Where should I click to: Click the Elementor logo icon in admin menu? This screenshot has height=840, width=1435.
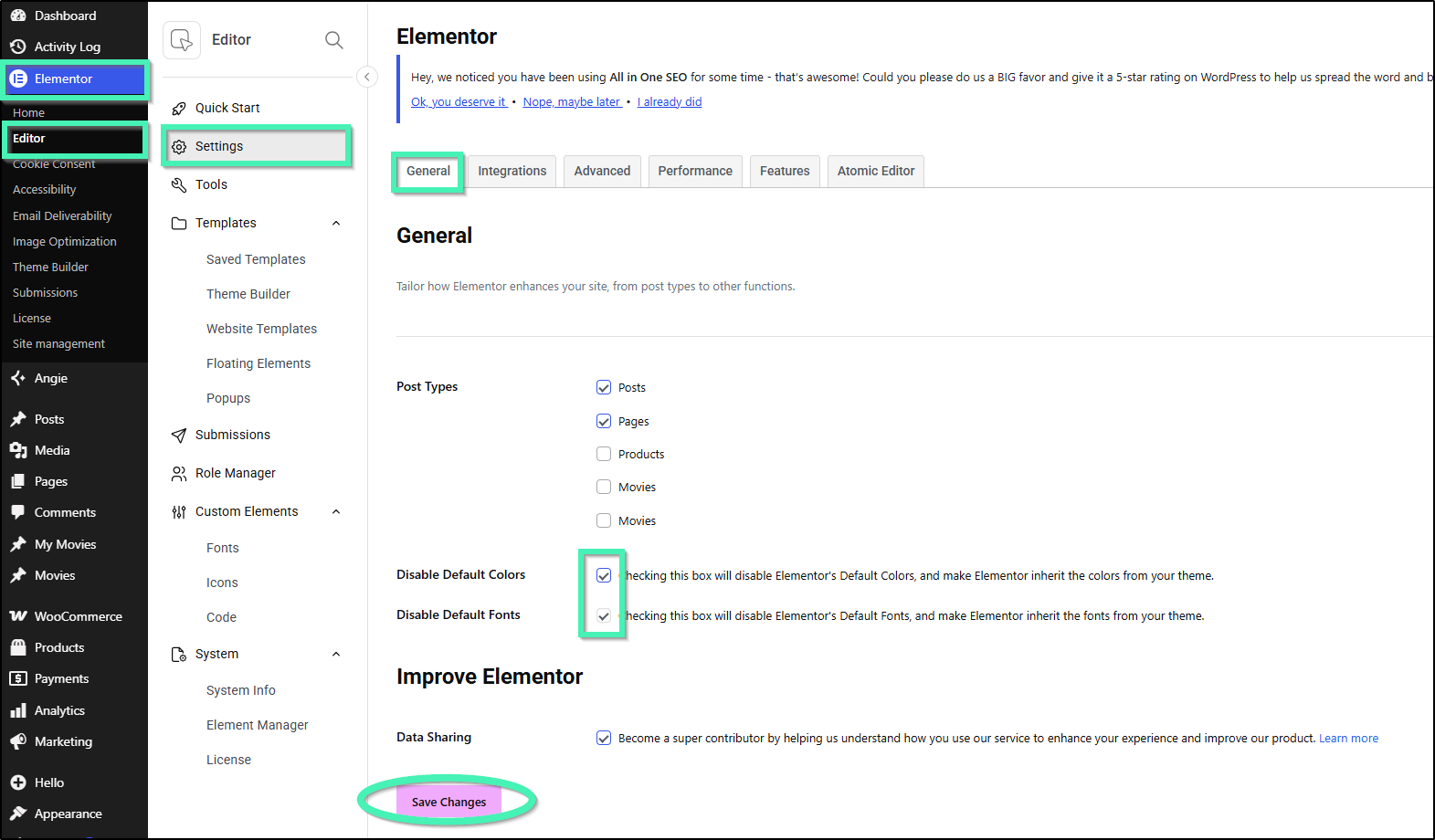(x=18, y=79)
